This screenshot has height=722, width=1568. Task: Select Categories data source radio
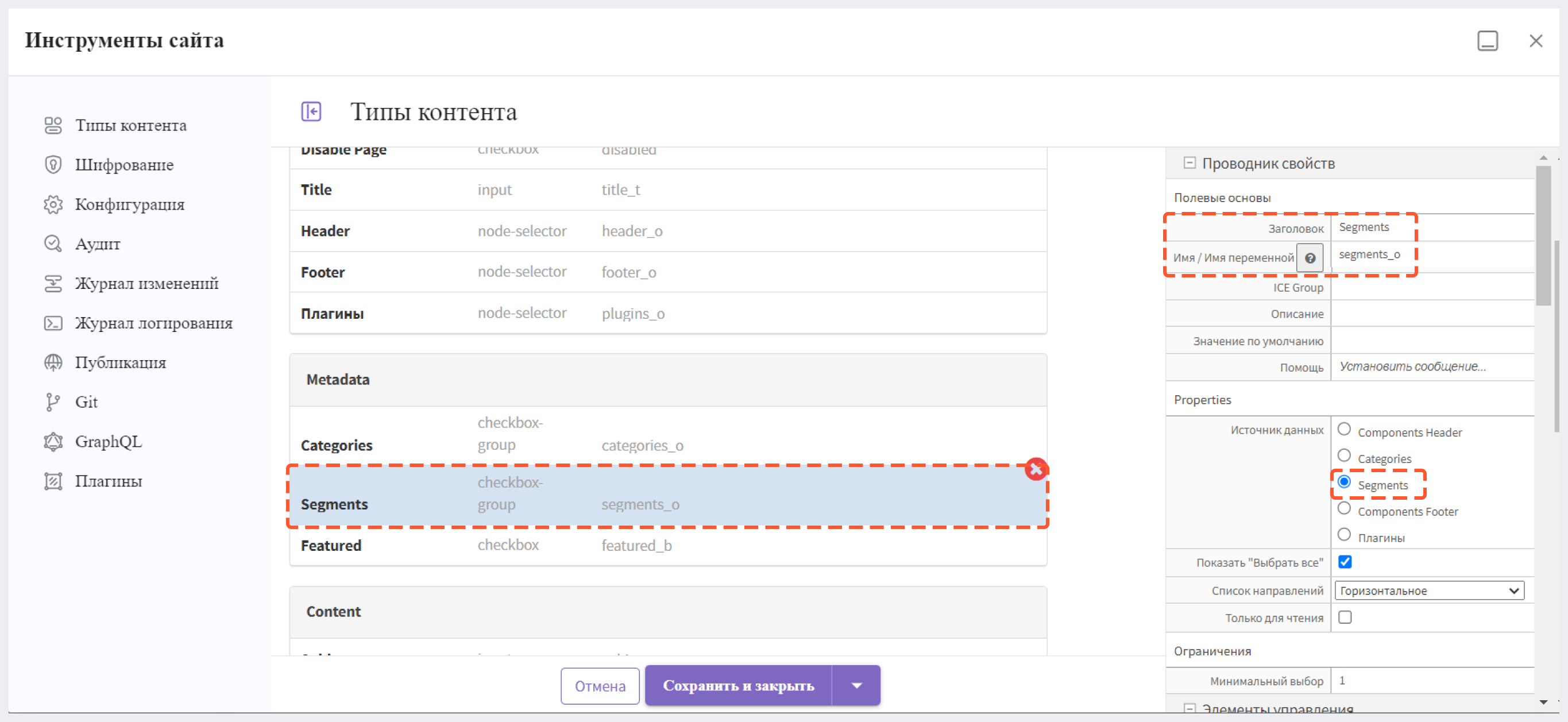[1344, 456]
